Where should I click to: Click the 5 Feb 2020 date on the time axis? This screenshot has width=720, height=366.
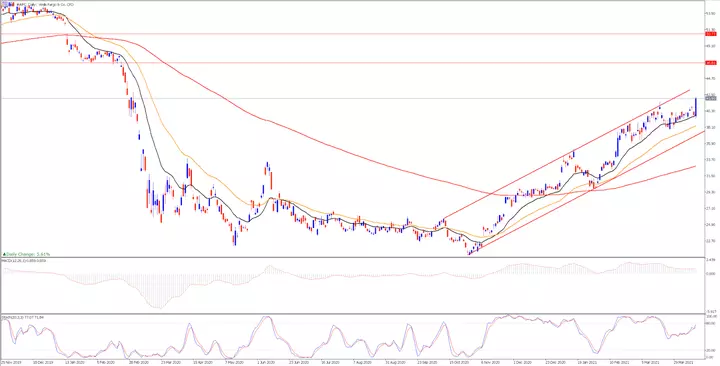(107, 362)
